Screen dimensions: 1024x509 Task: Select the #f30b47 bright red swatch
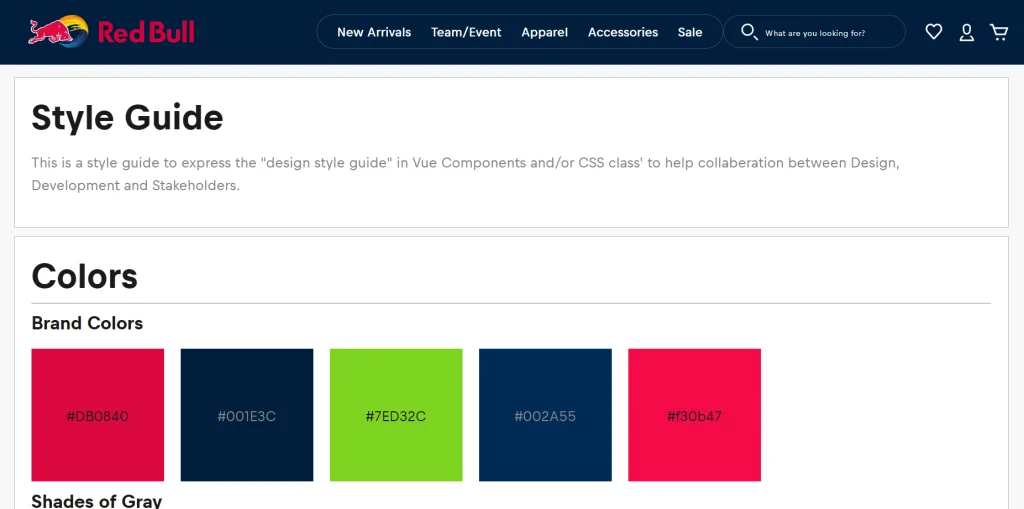[694, 415]
